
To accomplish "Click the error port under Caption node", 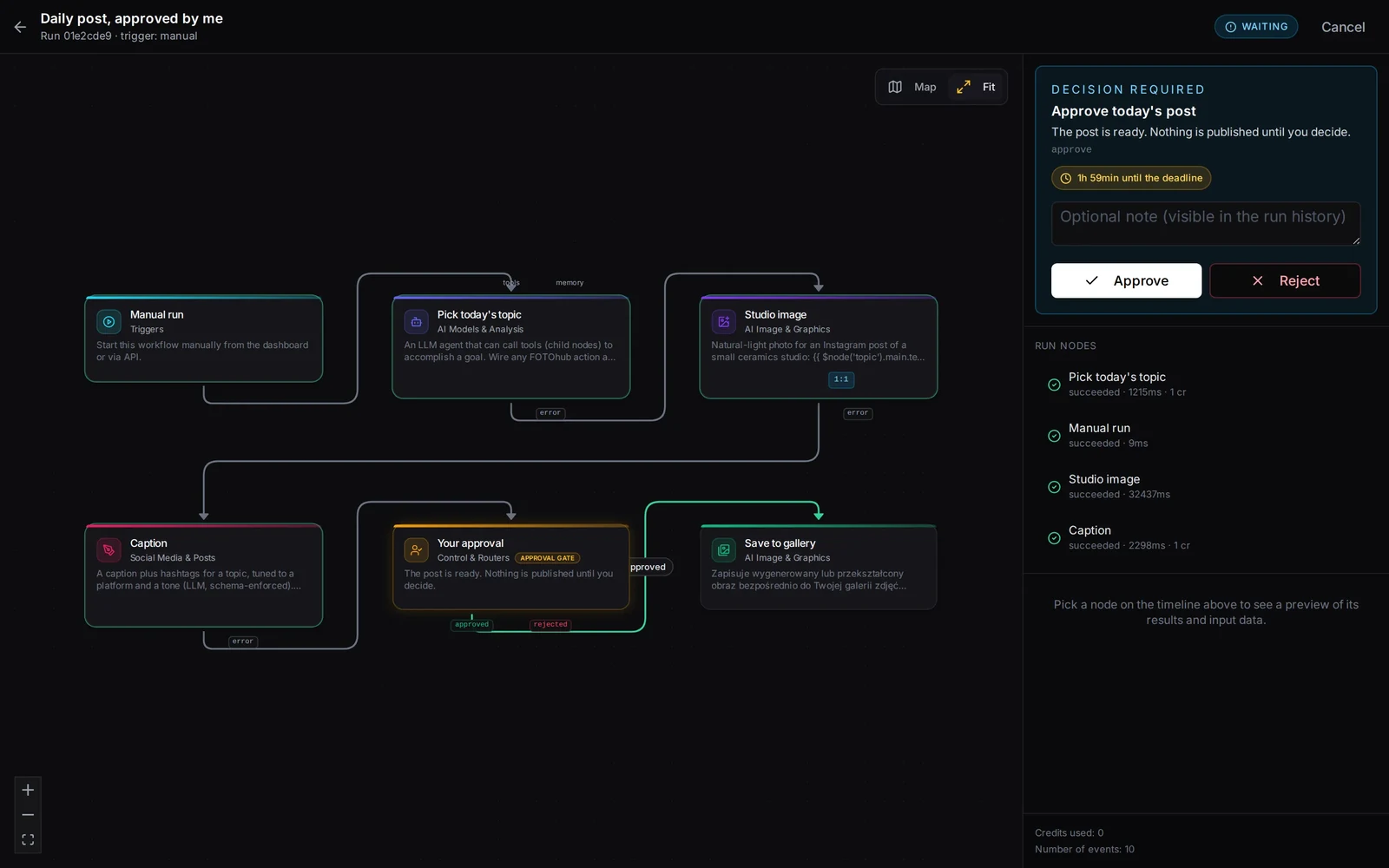I will click(243, 641).
